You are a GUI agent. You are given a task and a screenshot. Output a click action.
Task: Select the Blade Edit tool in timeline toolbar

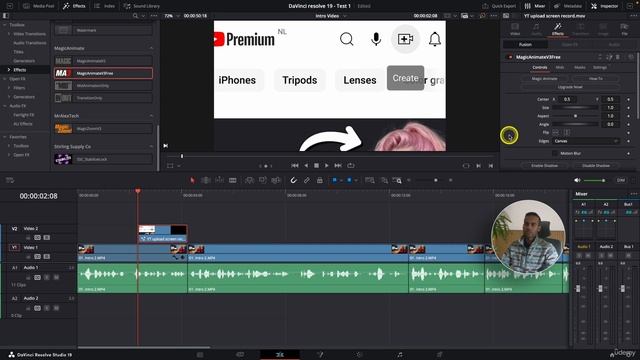233,180
